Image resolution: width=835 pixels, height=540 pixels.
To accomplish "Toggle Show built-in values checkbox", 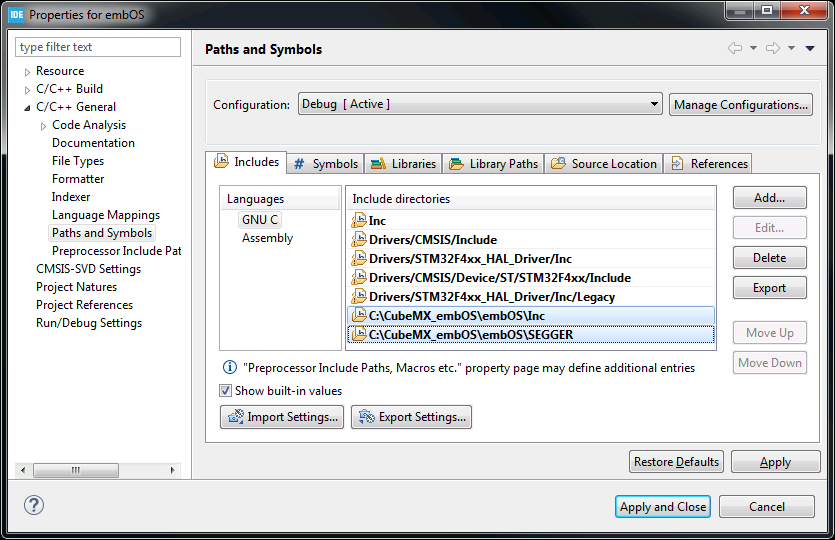I will (226, 391).
